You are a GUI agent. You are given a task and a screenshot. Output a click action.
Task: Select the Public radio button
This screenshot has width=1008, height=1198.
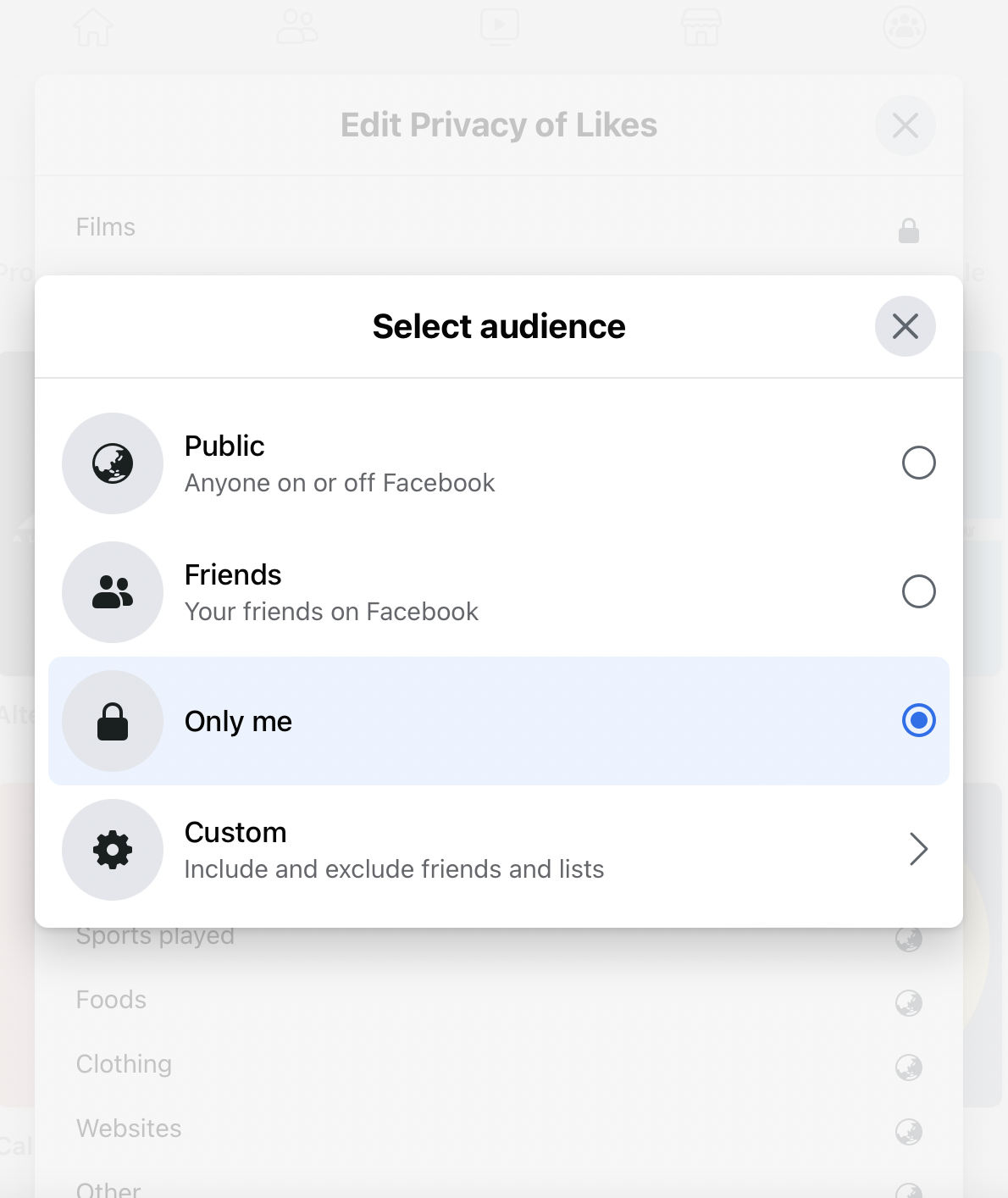918,463
